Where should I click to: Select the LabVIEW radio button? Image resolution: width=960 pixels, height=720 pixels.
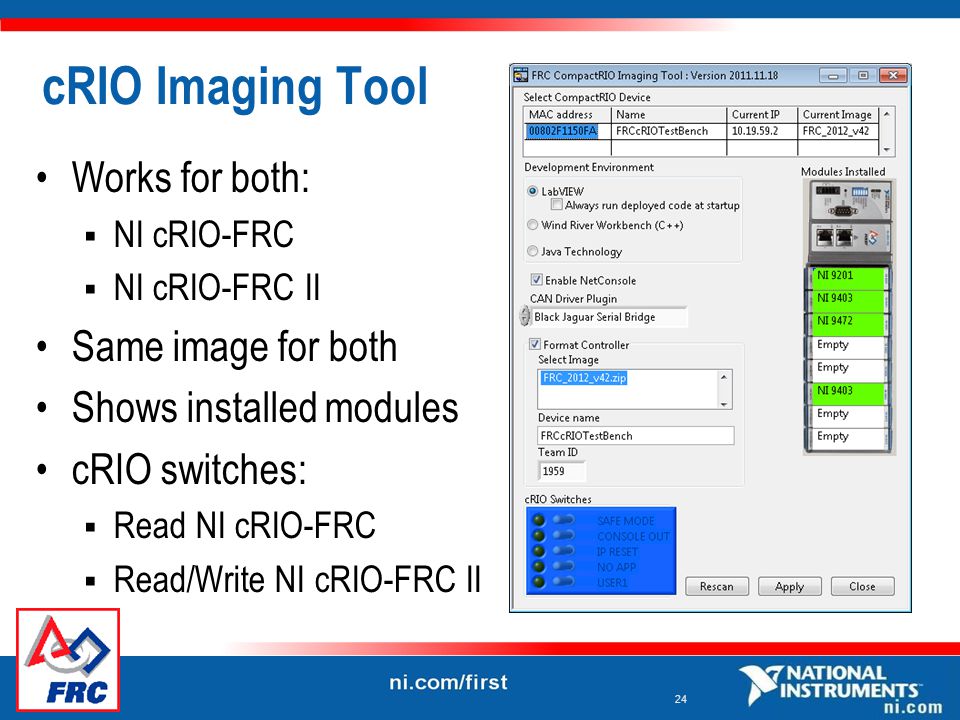click(x=533, y=191)
